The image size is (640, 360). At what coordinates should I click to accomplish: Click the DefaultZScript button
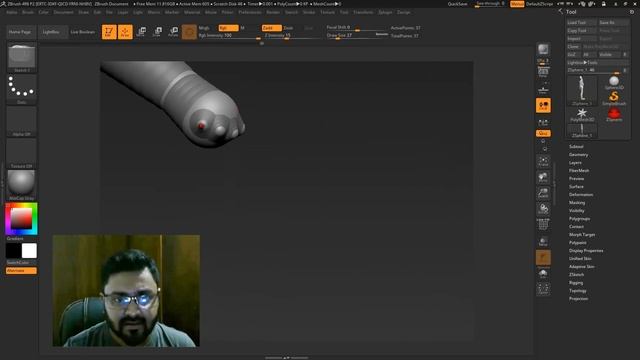pyautogui.click(x=540, y=4)
